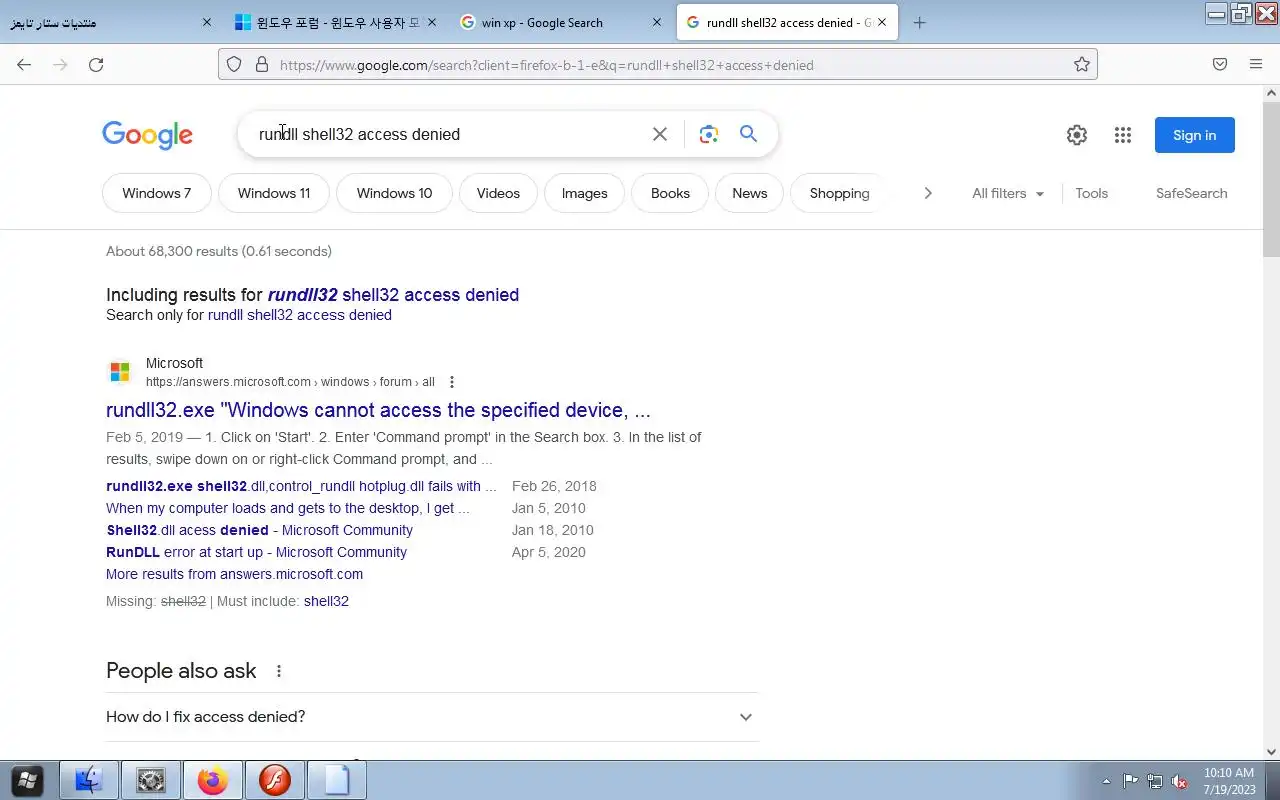Go back using the browser back arrow
The height and width of the screenshot is (800, 1280).
(x=24, y=65)
